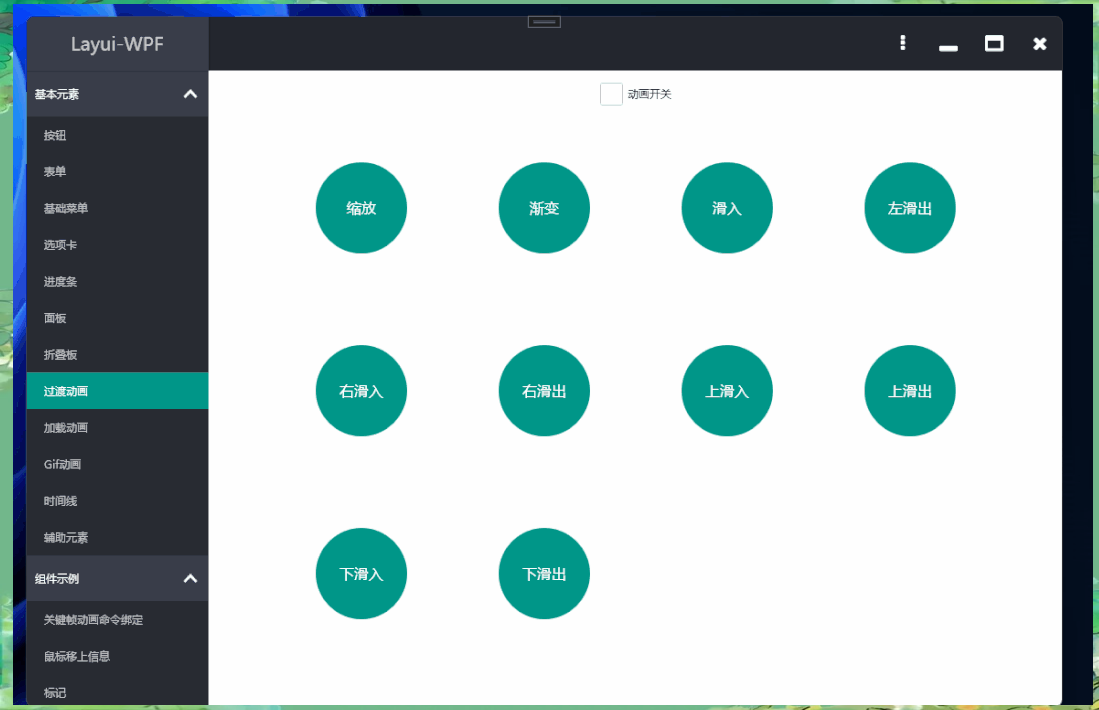The width and height of the screenshot is (1099, 710).
Task: Click the 上滑出 round button
Action: click(910, 391)
